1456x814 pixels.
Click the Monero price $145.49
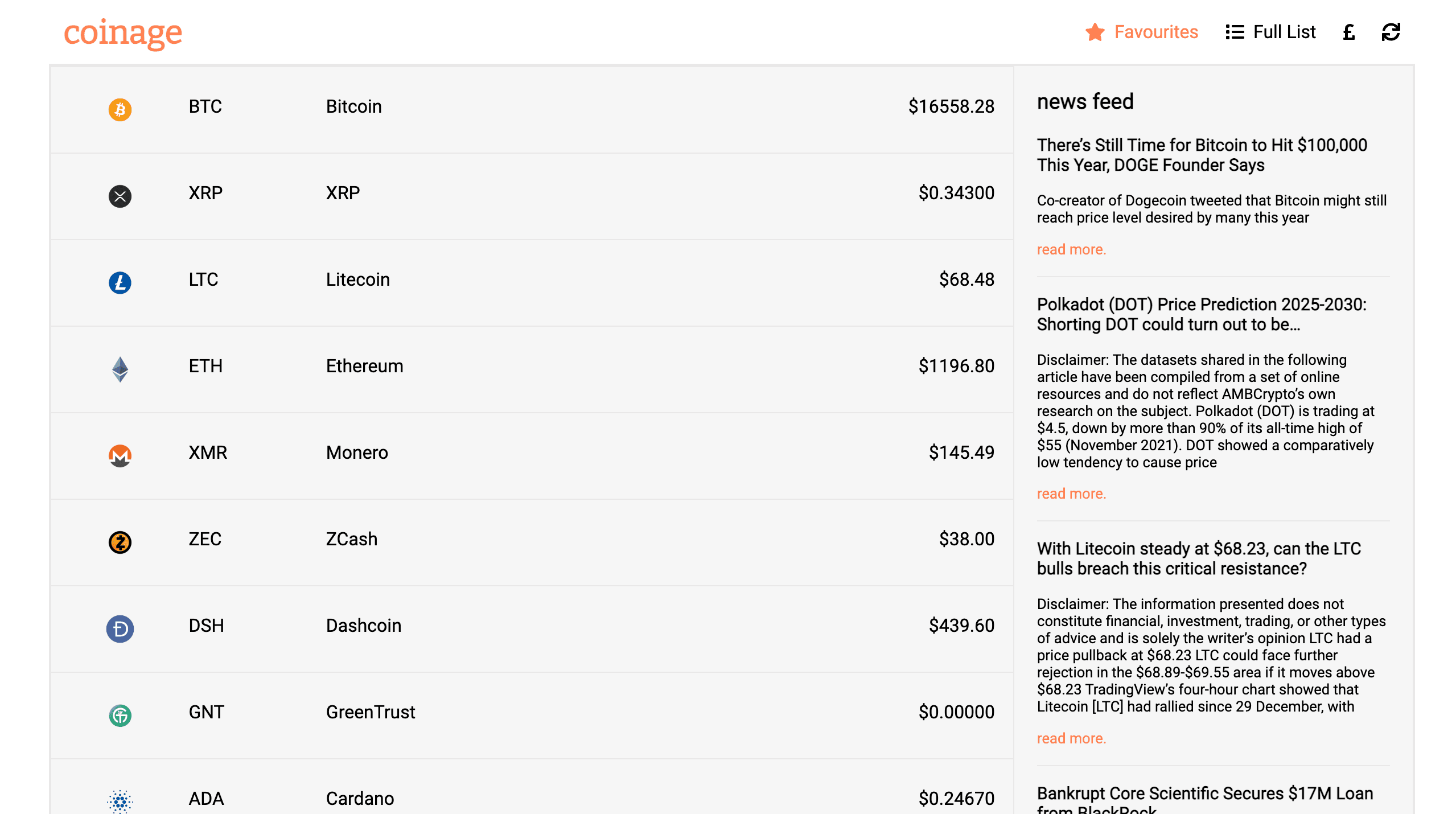tap(961, 453)
